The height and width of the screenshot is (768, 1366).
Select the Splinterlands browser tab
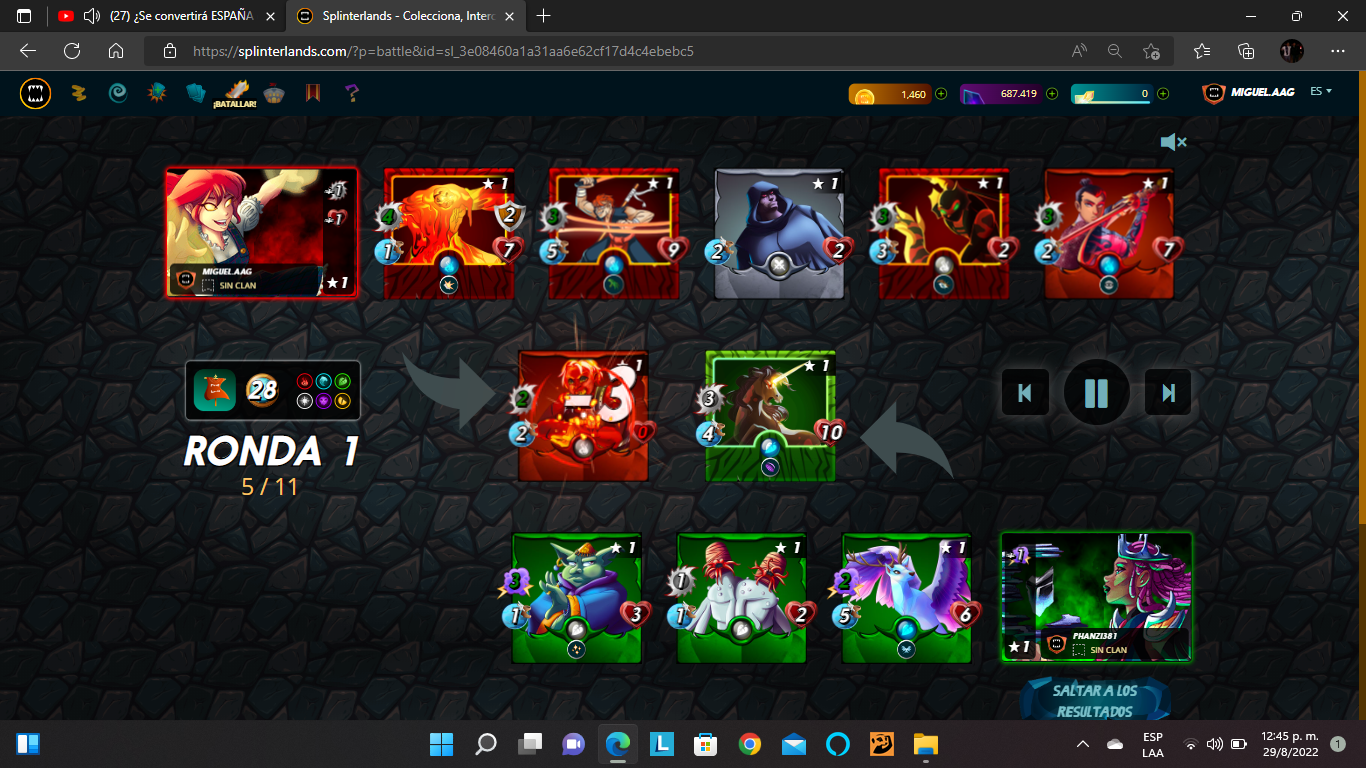coord(406,16)
